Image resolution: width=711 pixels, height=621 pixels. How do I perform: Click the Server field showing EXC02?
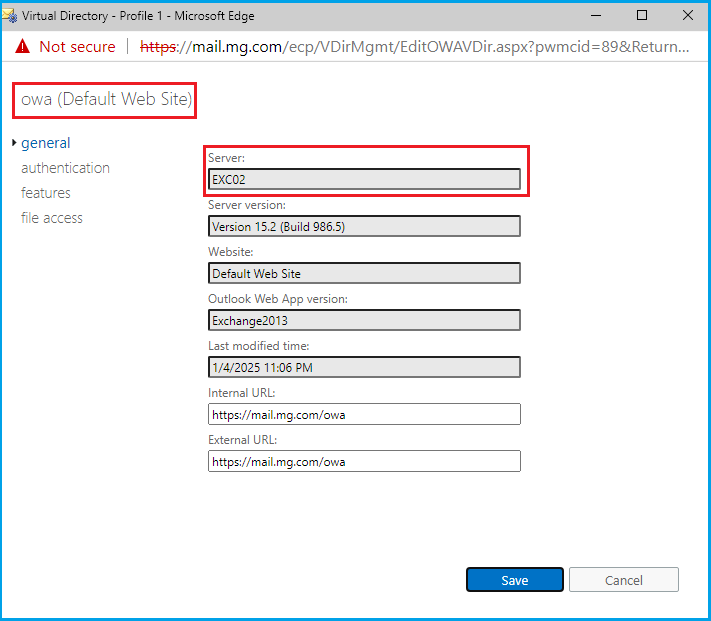click(x=364, y=179)
